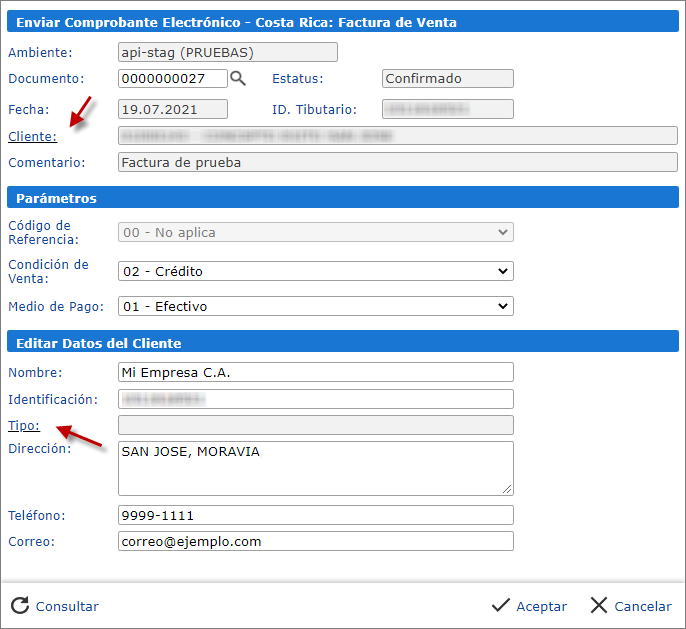Viewport: 686px width, 629px height.
Task: Click the Tipo link label
Action: pyautogui.click(x=23, y=425)
